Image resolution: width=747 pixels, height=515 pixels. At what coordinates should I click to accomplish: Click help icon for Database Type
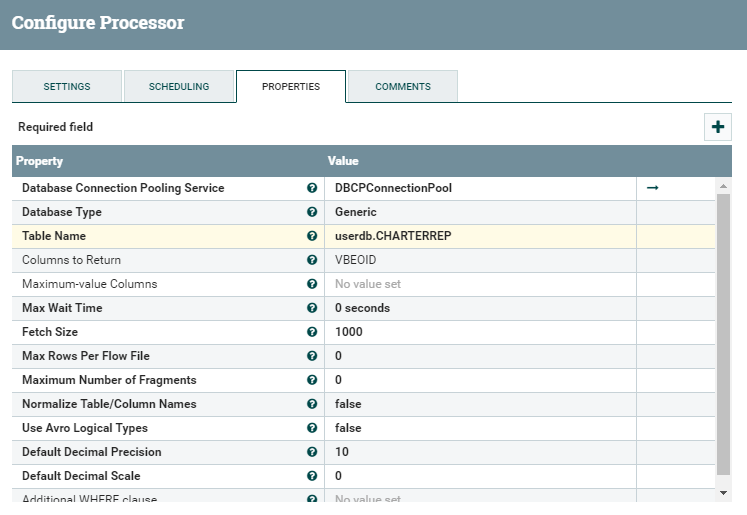(x=312, y=212)
